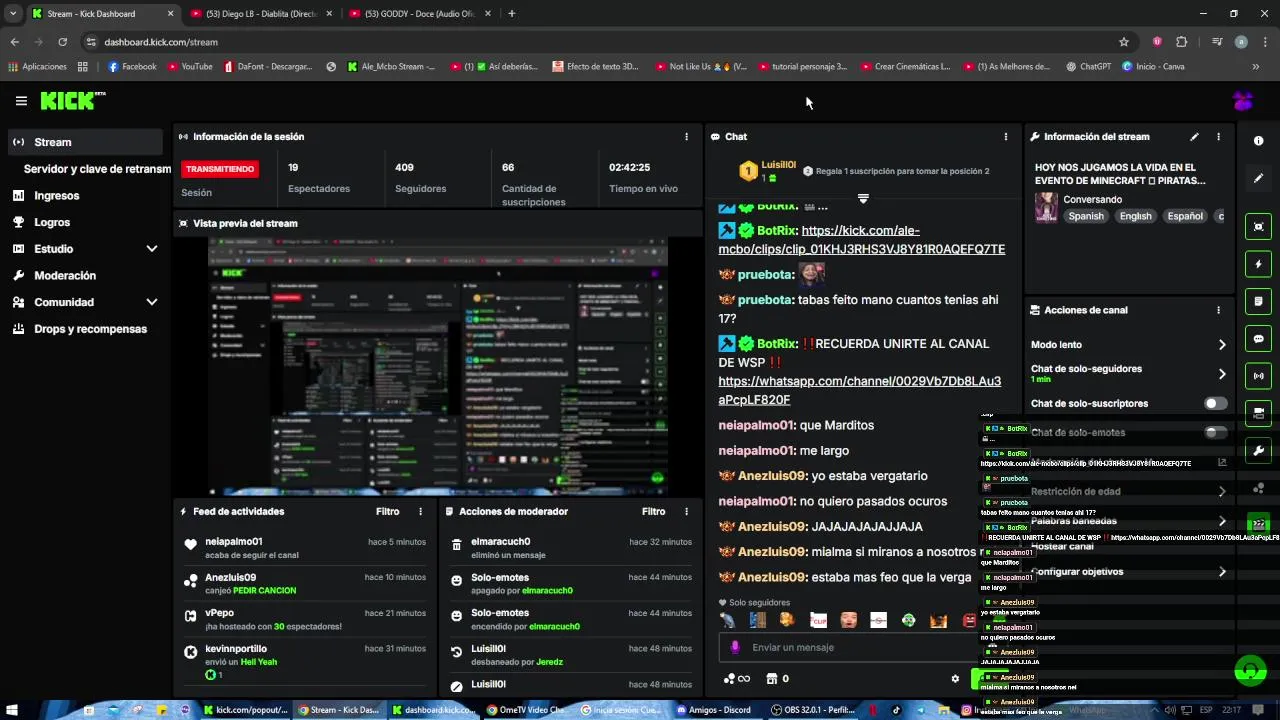The image size is (1280, 720).
Task: Open the moderator actions three-dot menu
Action: [686, 512]
